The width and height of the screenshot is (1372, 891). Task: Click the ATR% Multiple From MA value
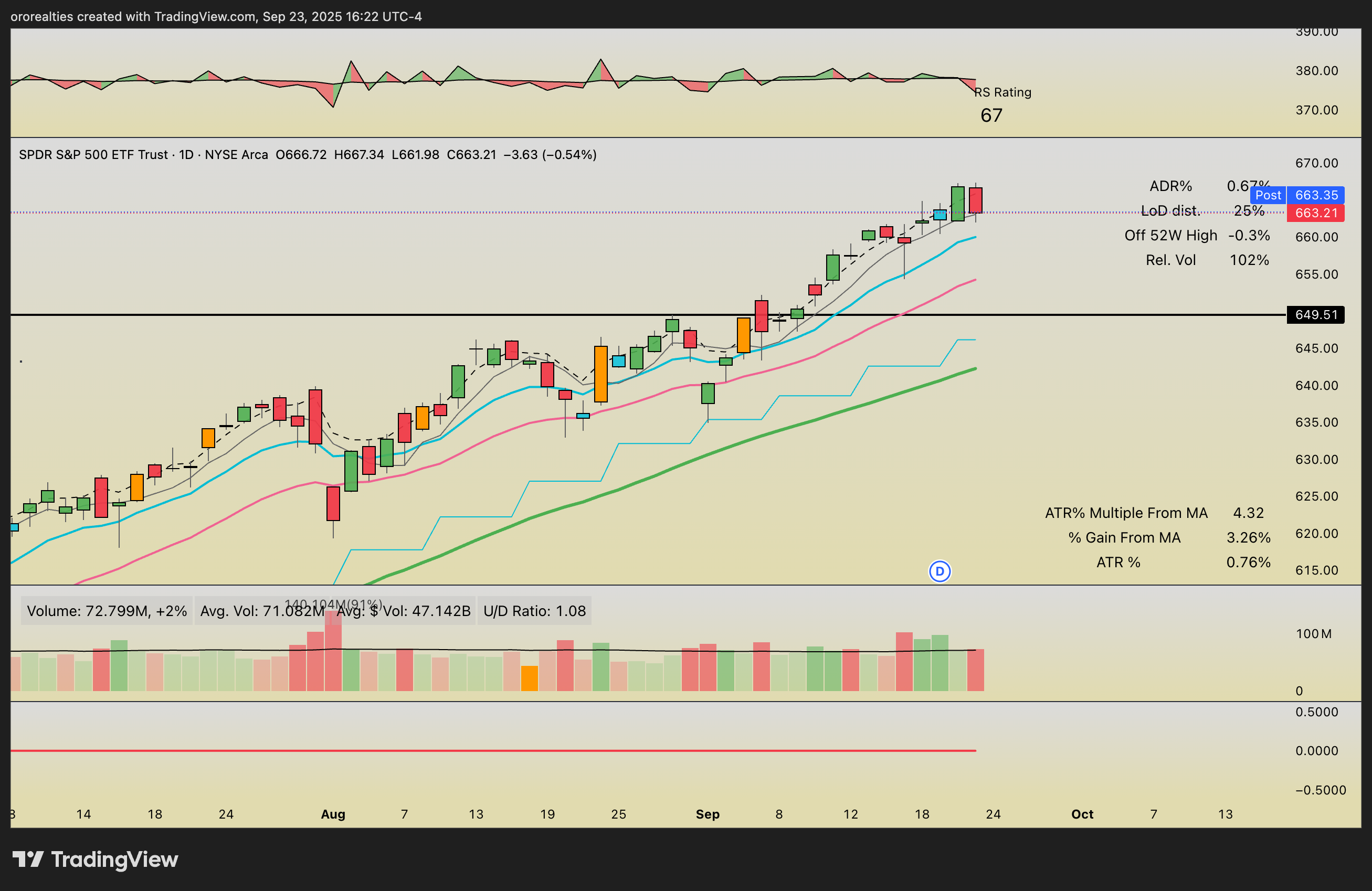1248,513
